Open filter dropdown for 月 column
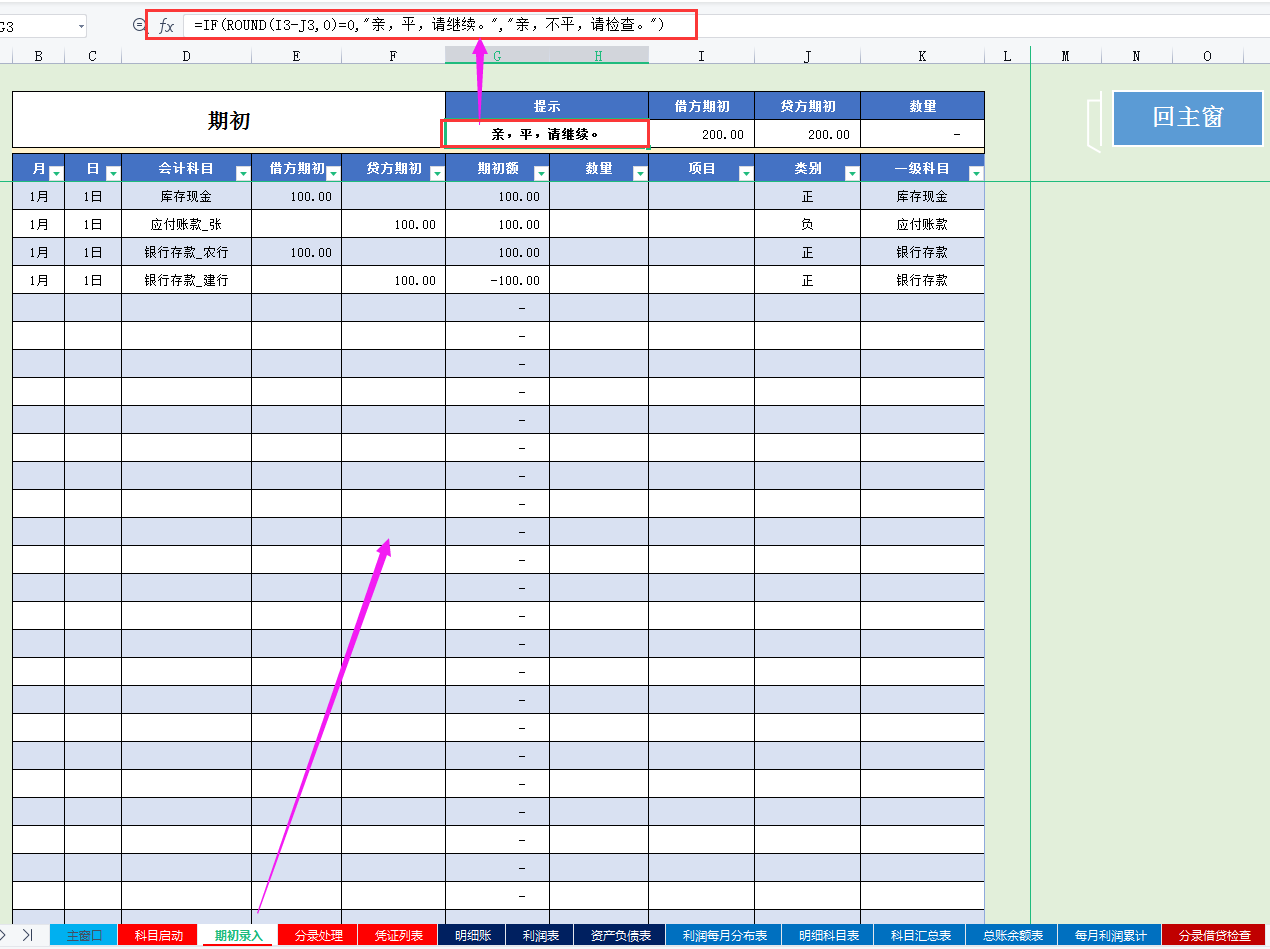 click(x=55, y=173)
